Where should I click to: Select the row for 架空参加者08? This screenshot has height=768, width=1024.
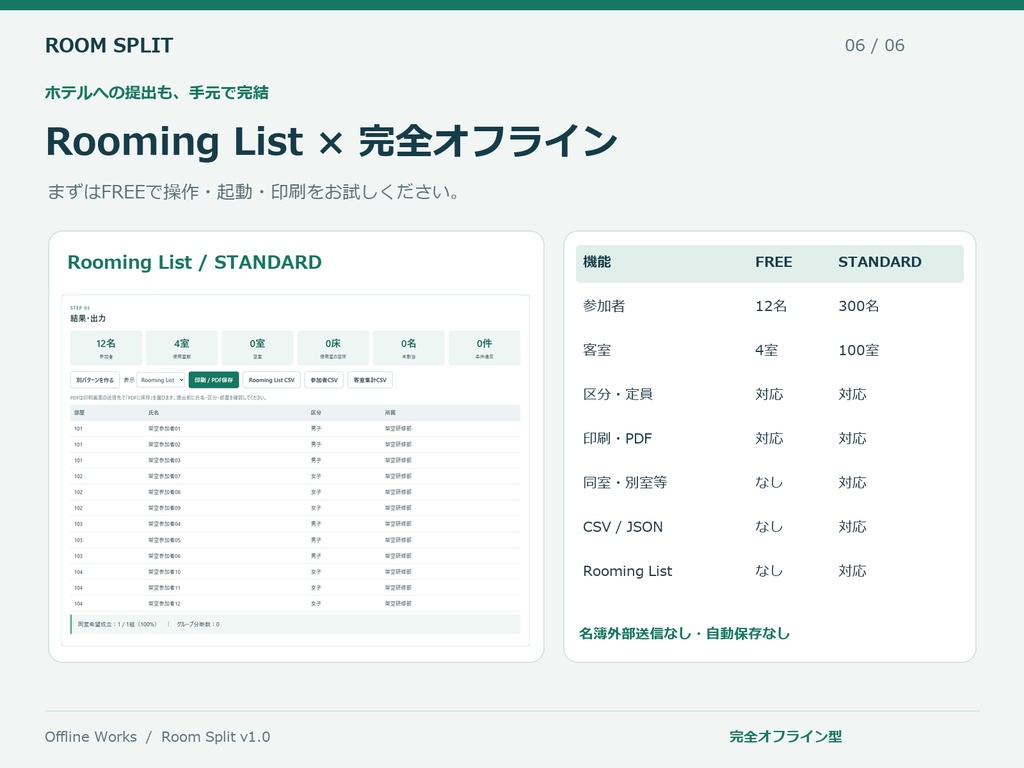295,492
